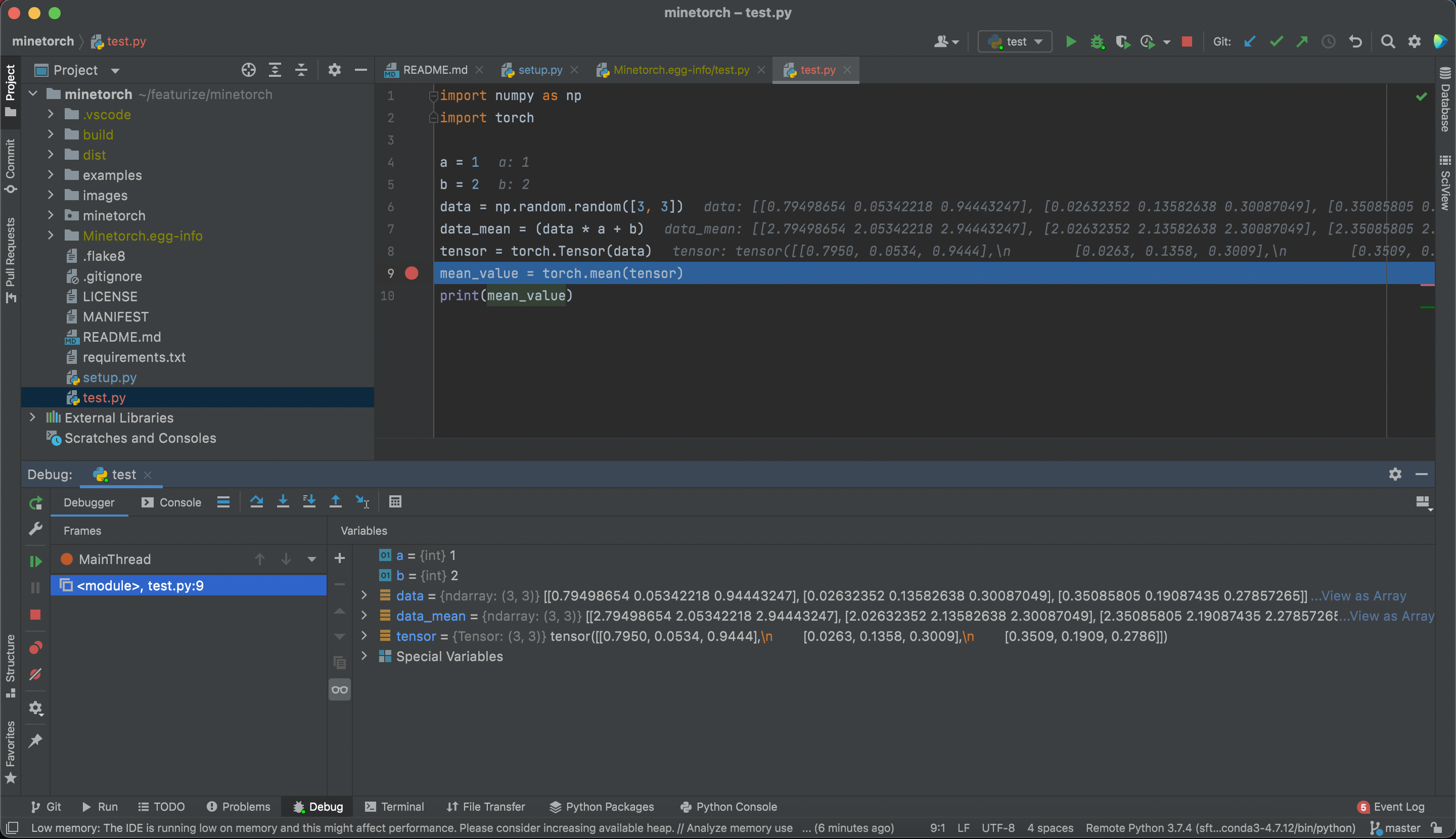
Task: Click the Step Over debugger icon
Action: [x=256, y=502]
